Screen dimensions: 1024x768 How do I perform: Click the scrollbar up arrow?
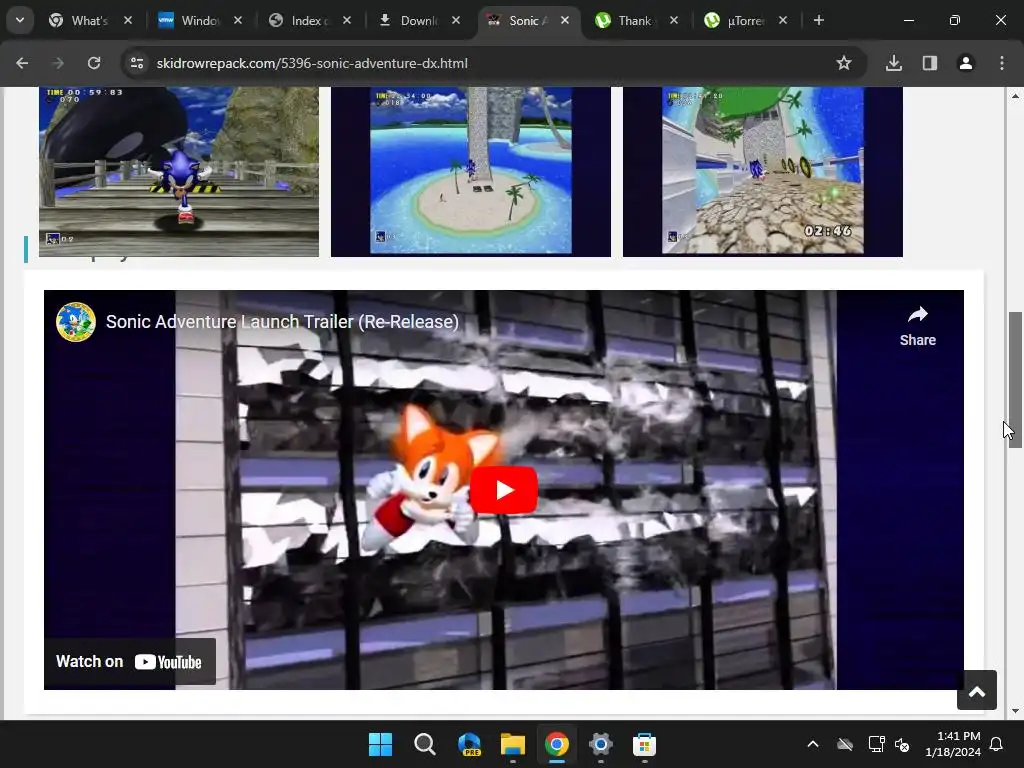point(1015,96)
